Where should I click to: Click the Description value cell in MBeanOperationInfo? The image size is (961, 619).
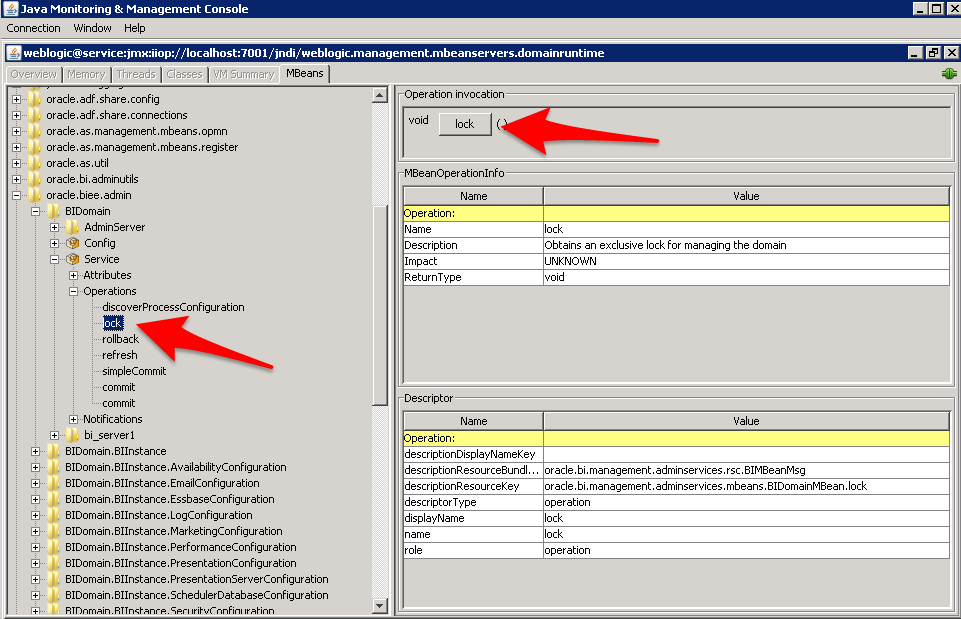(x=746, y=245)
